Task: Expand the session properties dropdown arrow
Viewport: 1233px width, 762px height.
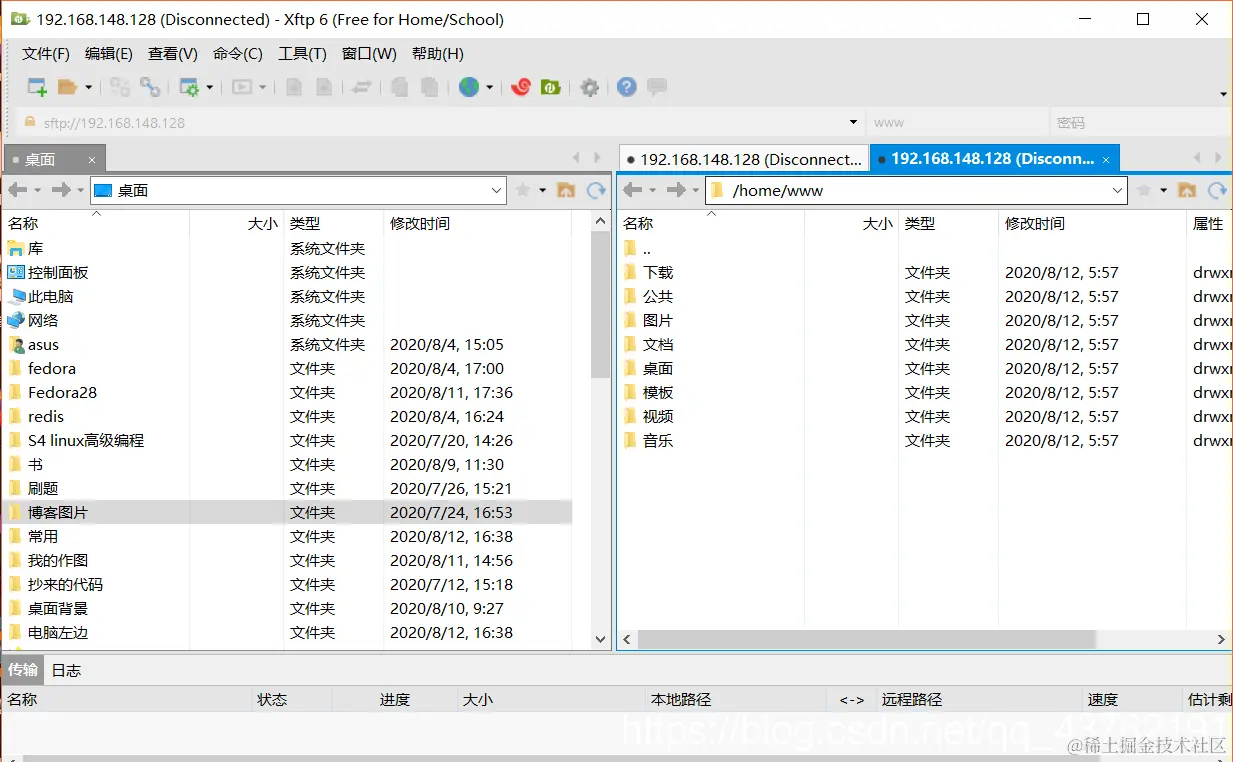Action: click(x=210, y=87)
